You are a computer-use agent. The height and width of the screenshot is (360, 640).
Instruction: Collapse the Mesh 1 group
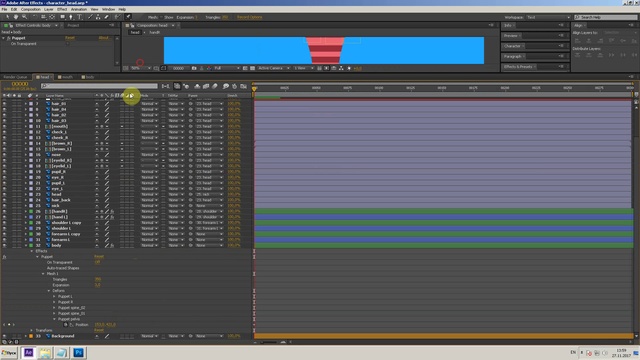[43, 274]
